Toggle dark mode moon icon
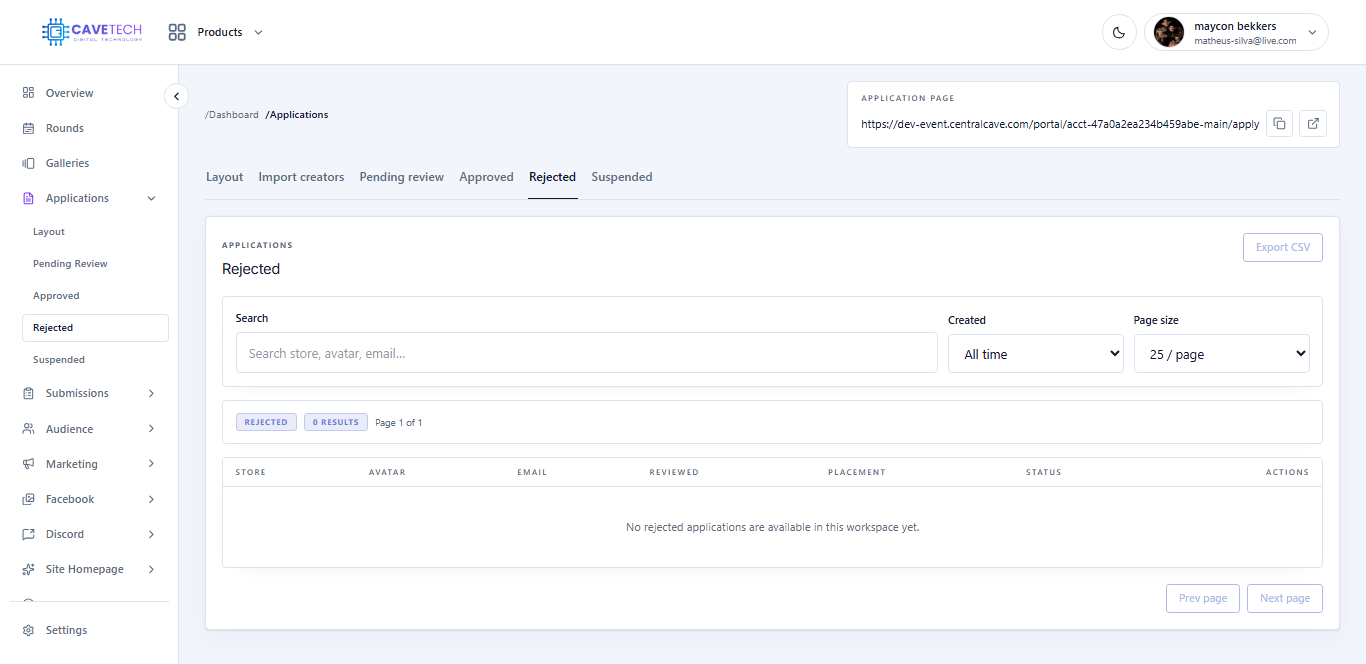The width and height of the screenshot is (1366, 664). [1119, 32]
